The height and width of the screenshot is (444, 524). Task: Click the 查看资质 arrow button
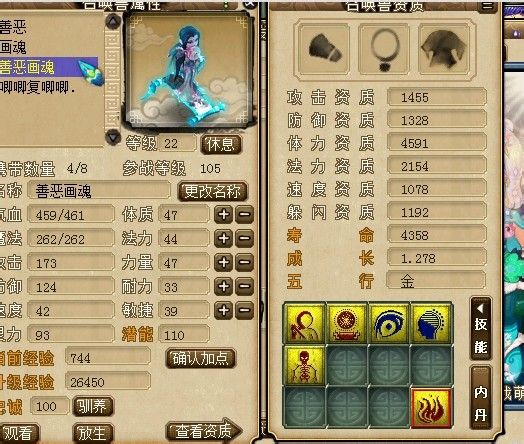tap(204, 431)
